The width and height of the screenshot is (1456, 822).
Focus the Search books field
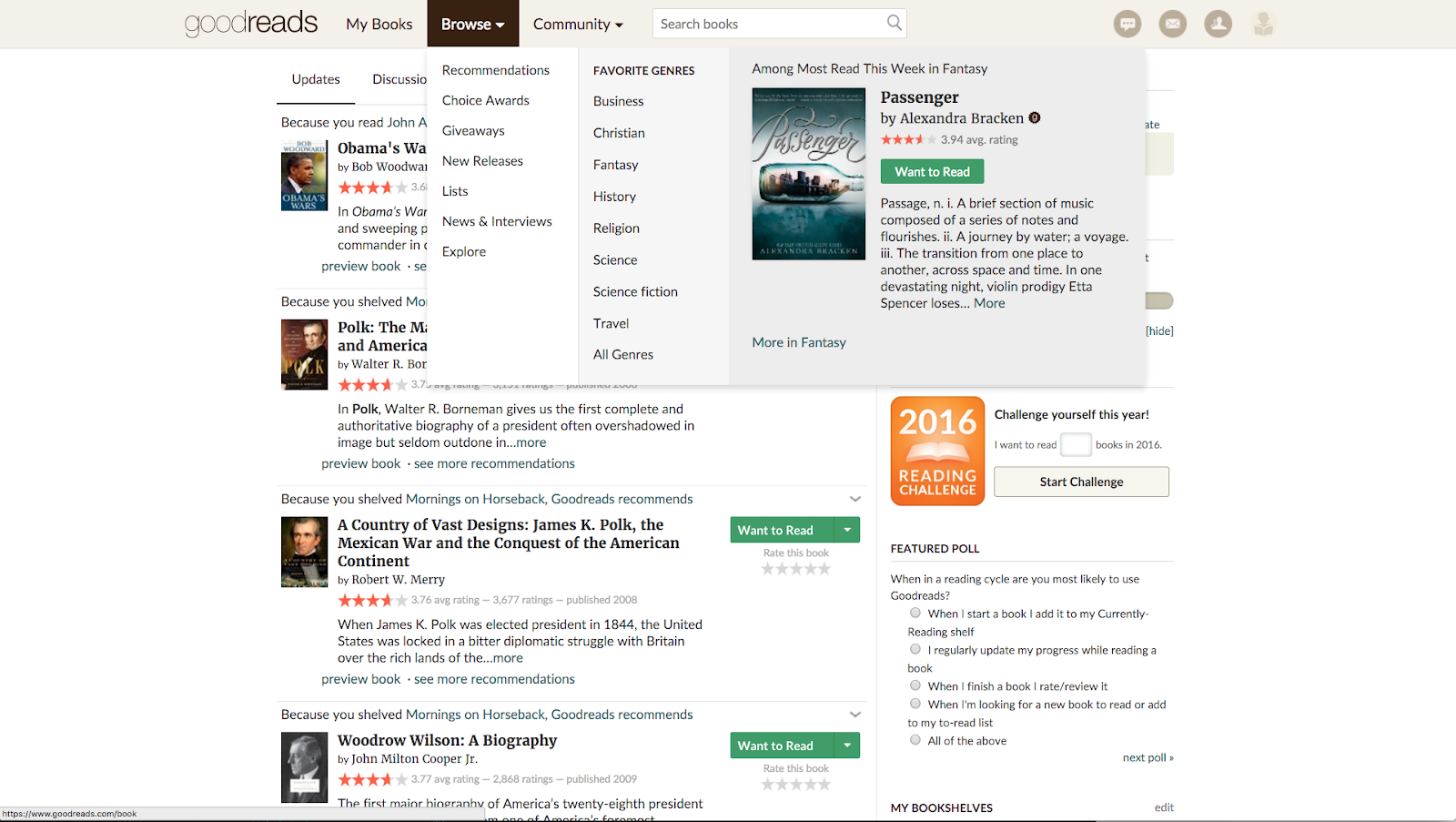(772, 24)
